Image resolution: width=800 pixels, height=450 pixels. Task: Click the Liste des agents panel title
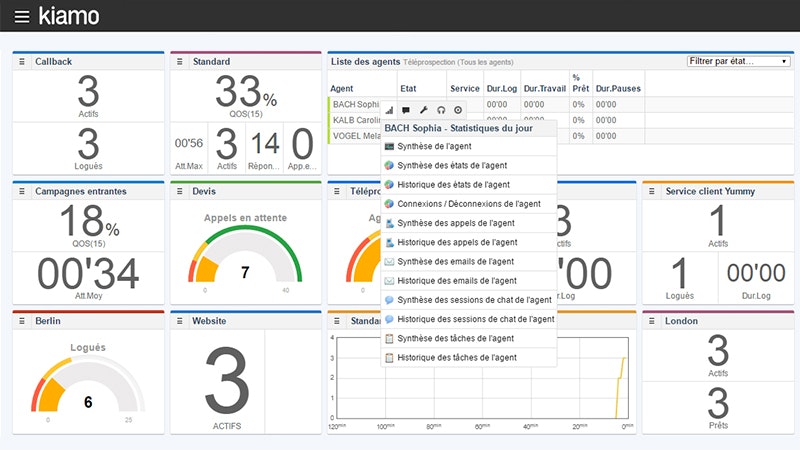(x=365, y=62)
